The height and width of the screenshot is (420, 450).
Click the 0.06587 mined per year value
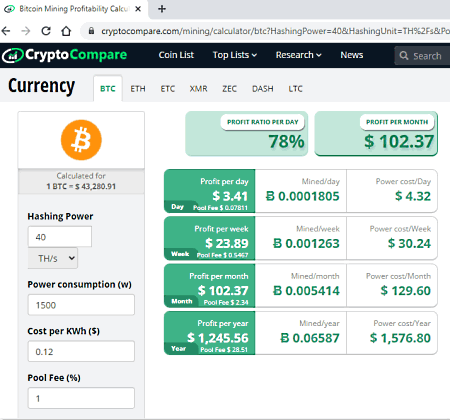click(x=310, y=338)
